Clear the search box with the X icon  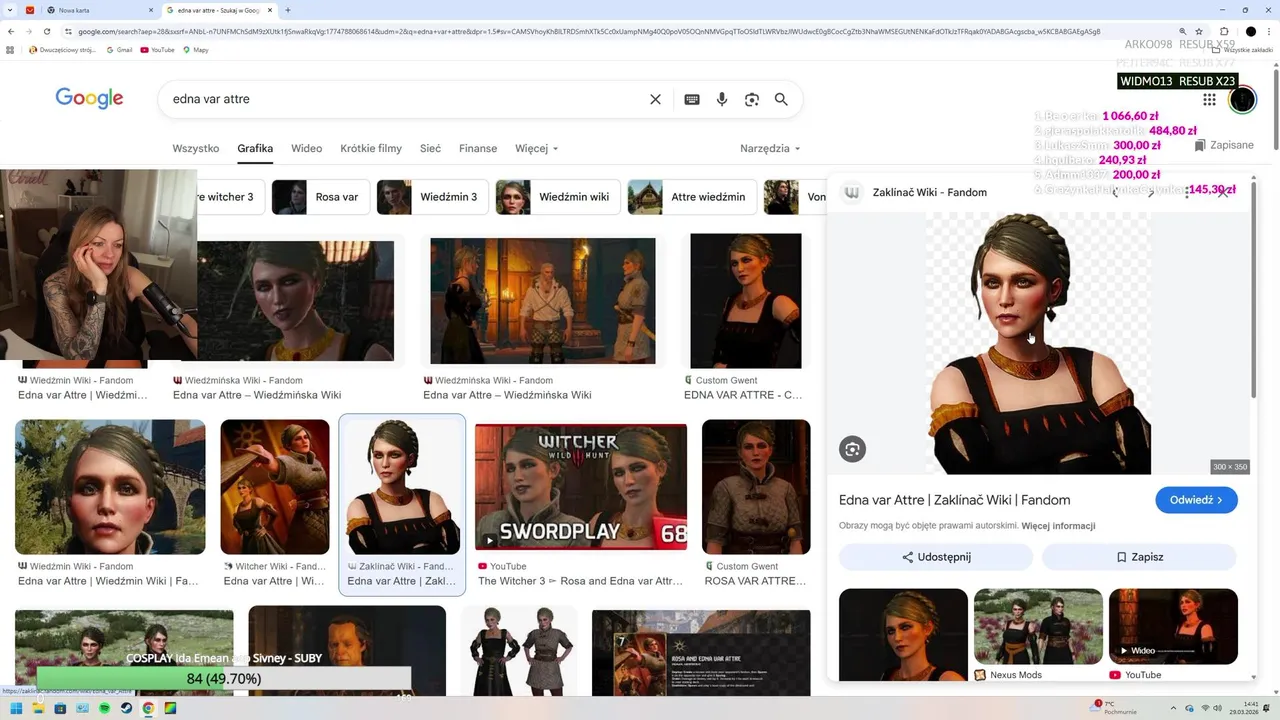[x=655, y=99]
